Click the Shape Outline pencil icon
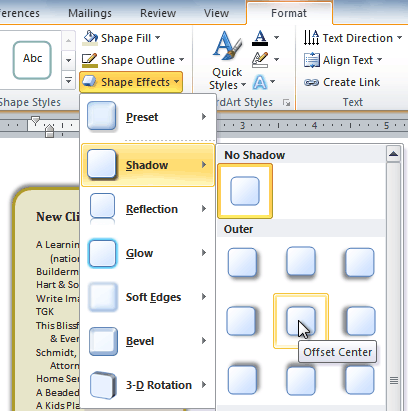The height and width of the screenshot is (411, 408). point(90,60)
